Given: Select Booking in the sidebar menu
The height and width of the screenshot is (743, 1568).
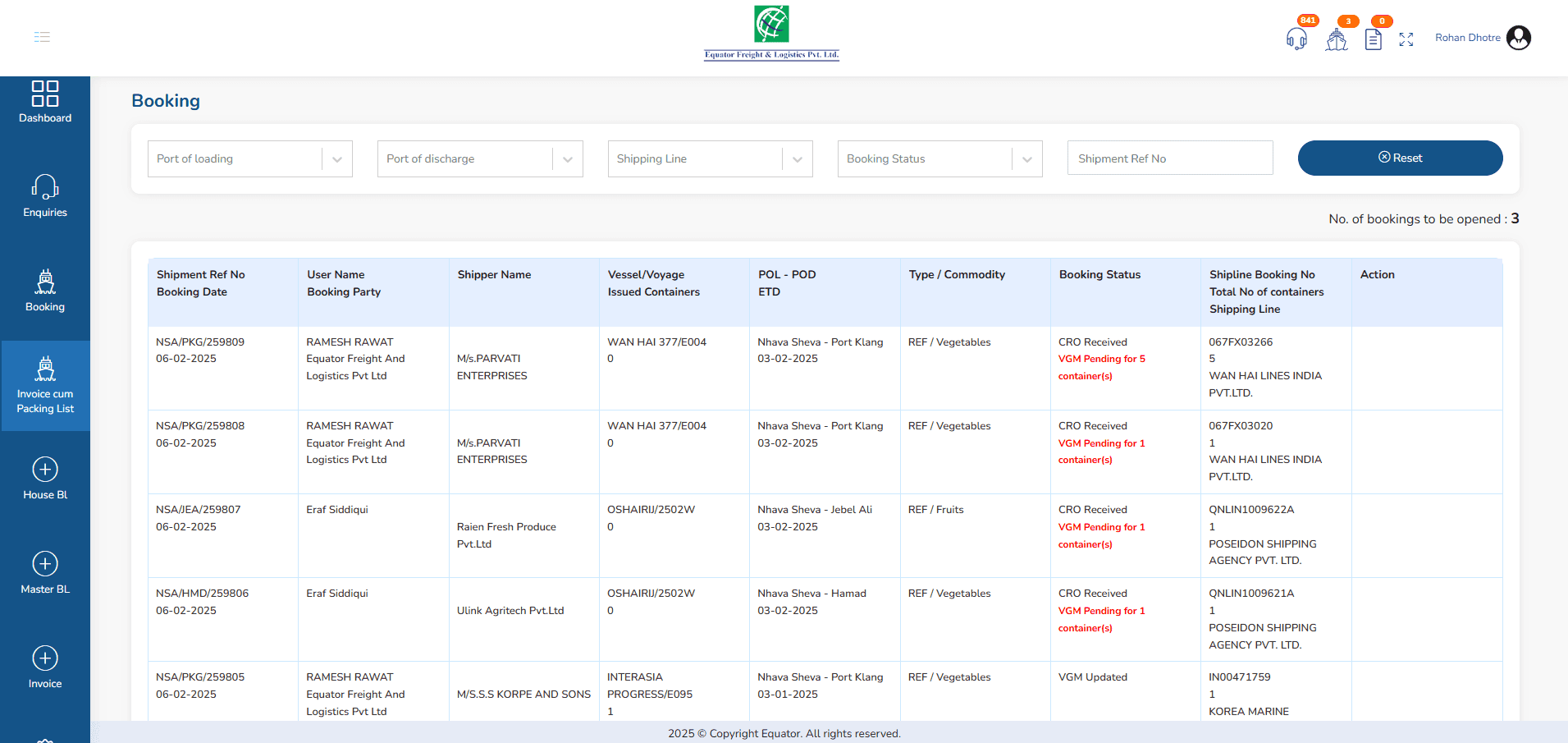Looking at the screenshot, I should point(45,291).
